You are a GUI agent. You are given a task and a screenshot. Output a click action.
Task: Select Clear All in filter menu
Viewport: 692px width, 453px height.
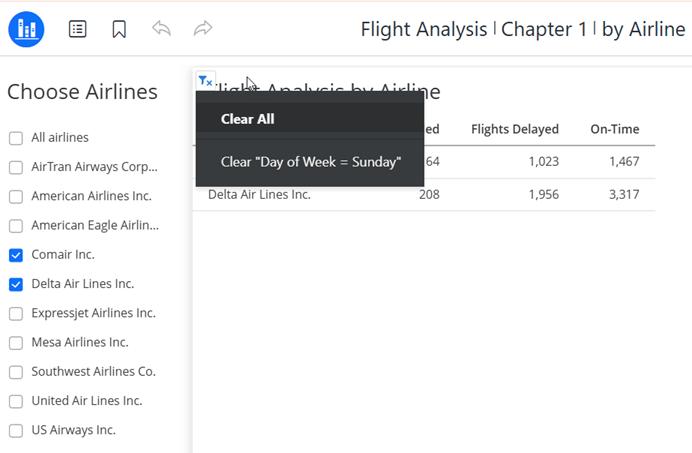pyautogui.click(x=248, y=119)
